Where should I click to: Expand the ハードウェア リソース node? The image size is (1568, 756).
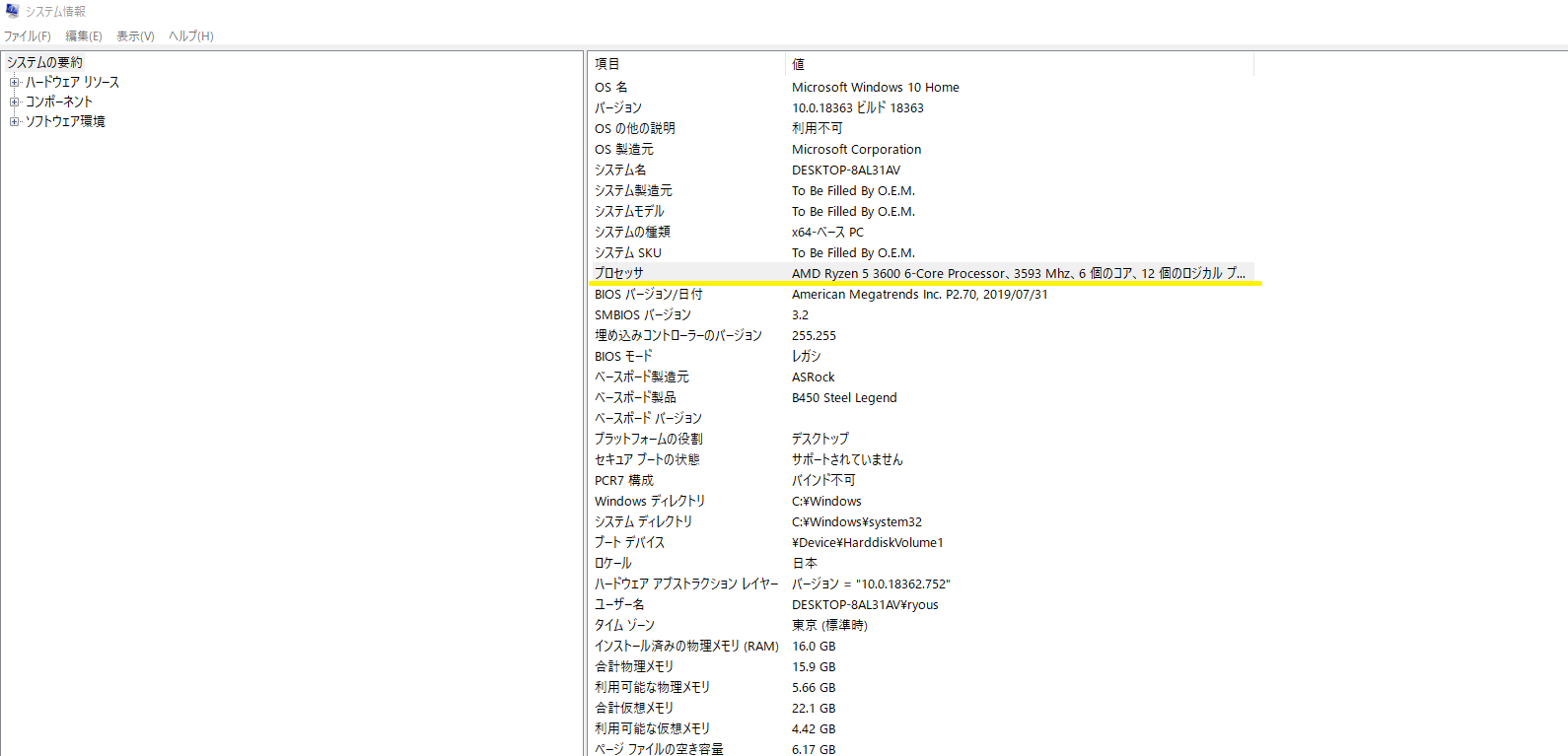(x=15, y=82)
